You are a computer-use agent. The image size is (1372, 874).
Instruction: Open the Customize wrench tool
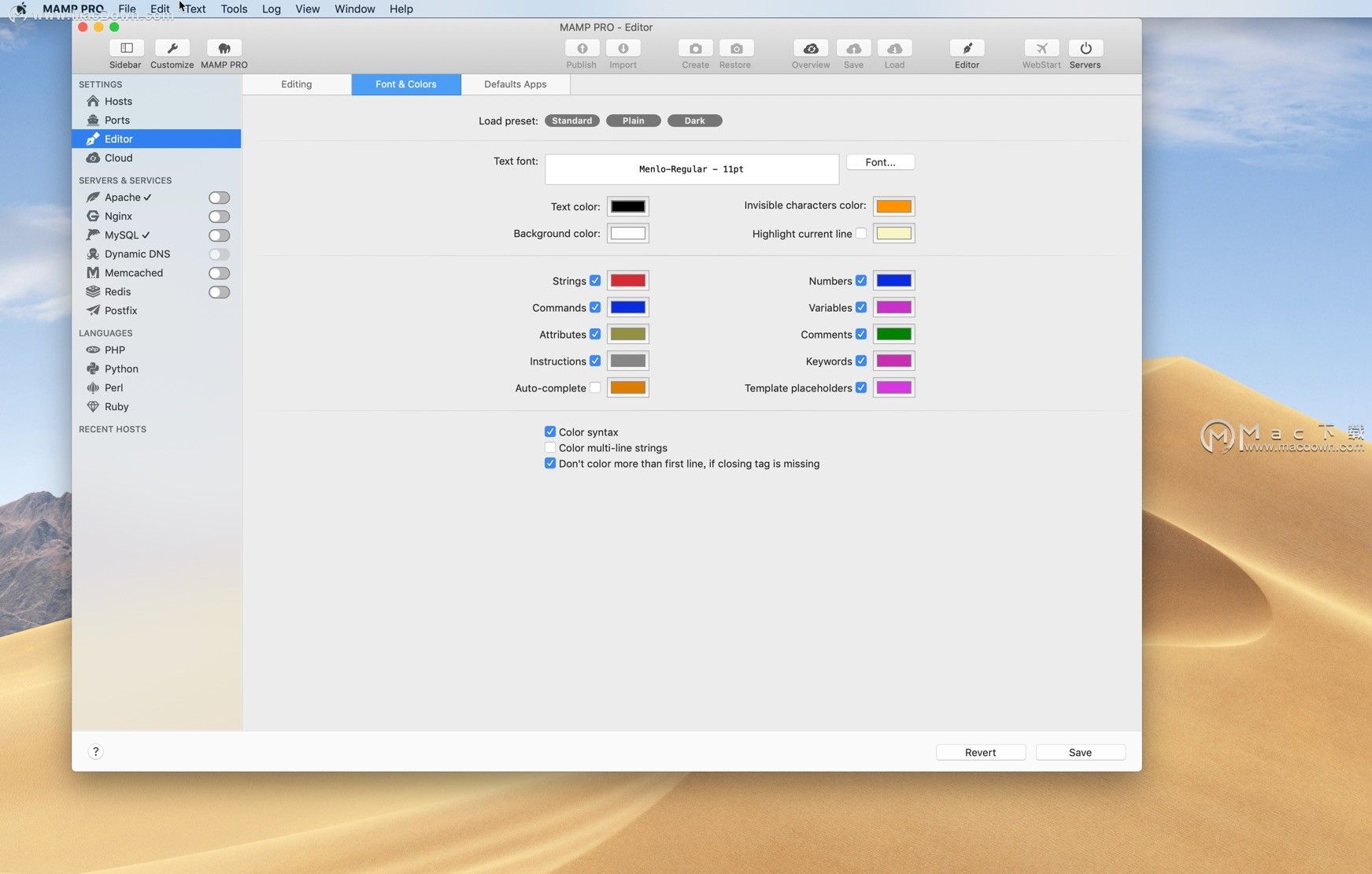[172, 48]
